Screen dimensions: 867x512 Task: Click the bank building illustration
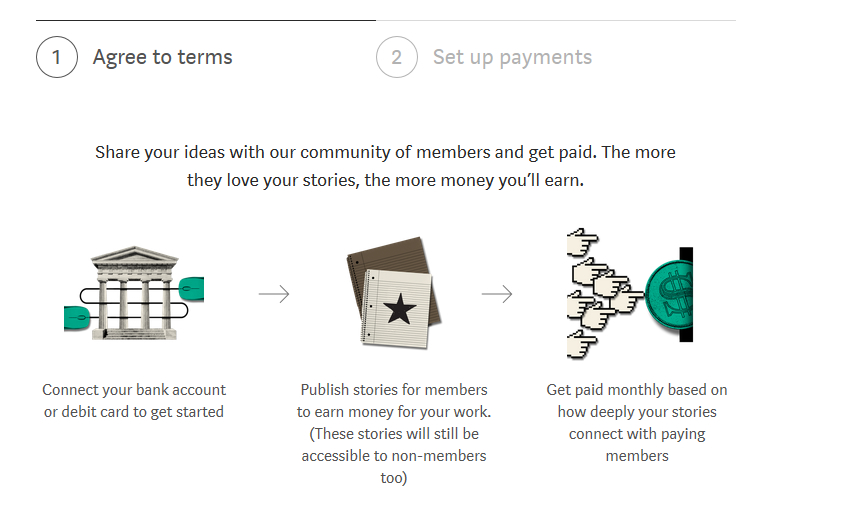[134, 293]
